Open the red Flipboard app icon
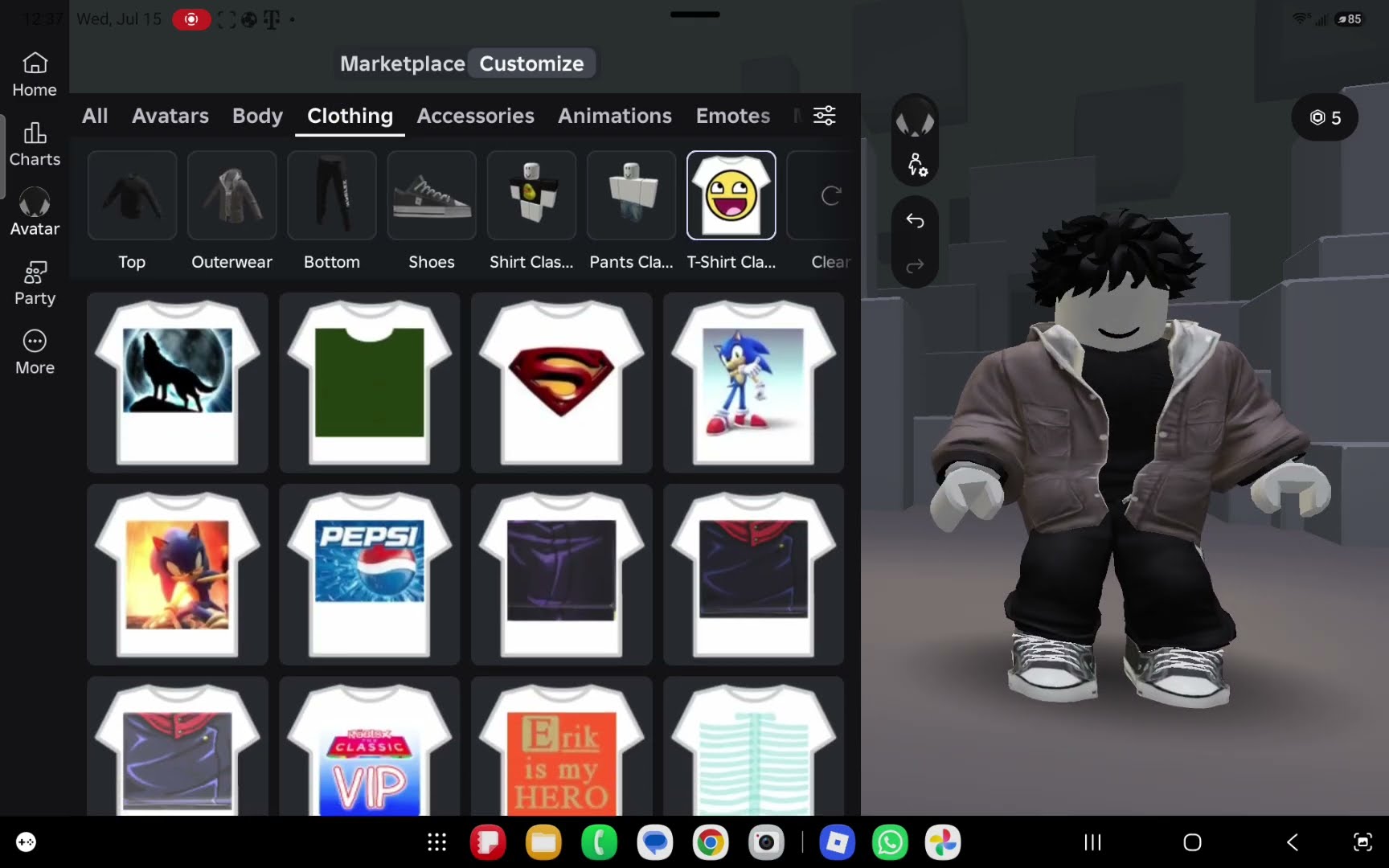This screenshot has width=1389, height=868. (x=488, y=842)
